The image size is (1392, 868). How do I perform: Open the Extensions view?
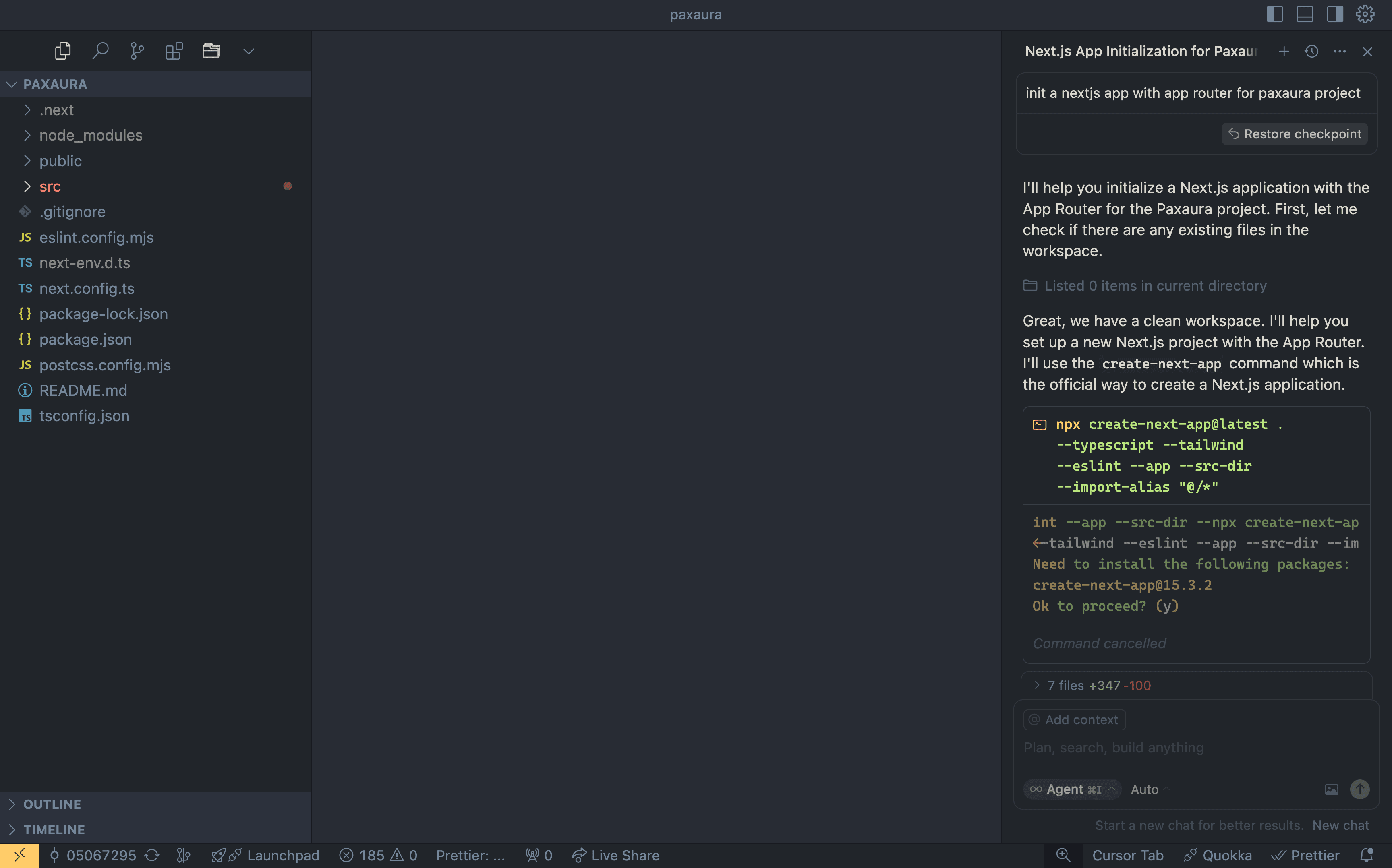174,50
